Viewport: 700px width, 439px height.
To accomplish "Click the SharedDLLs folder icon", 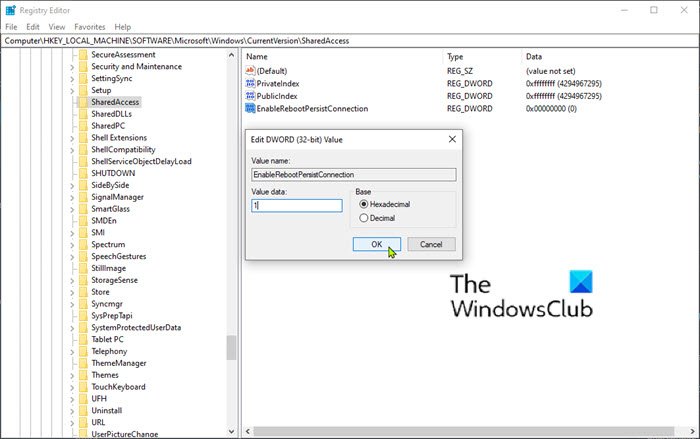I will tap(83, 114).
